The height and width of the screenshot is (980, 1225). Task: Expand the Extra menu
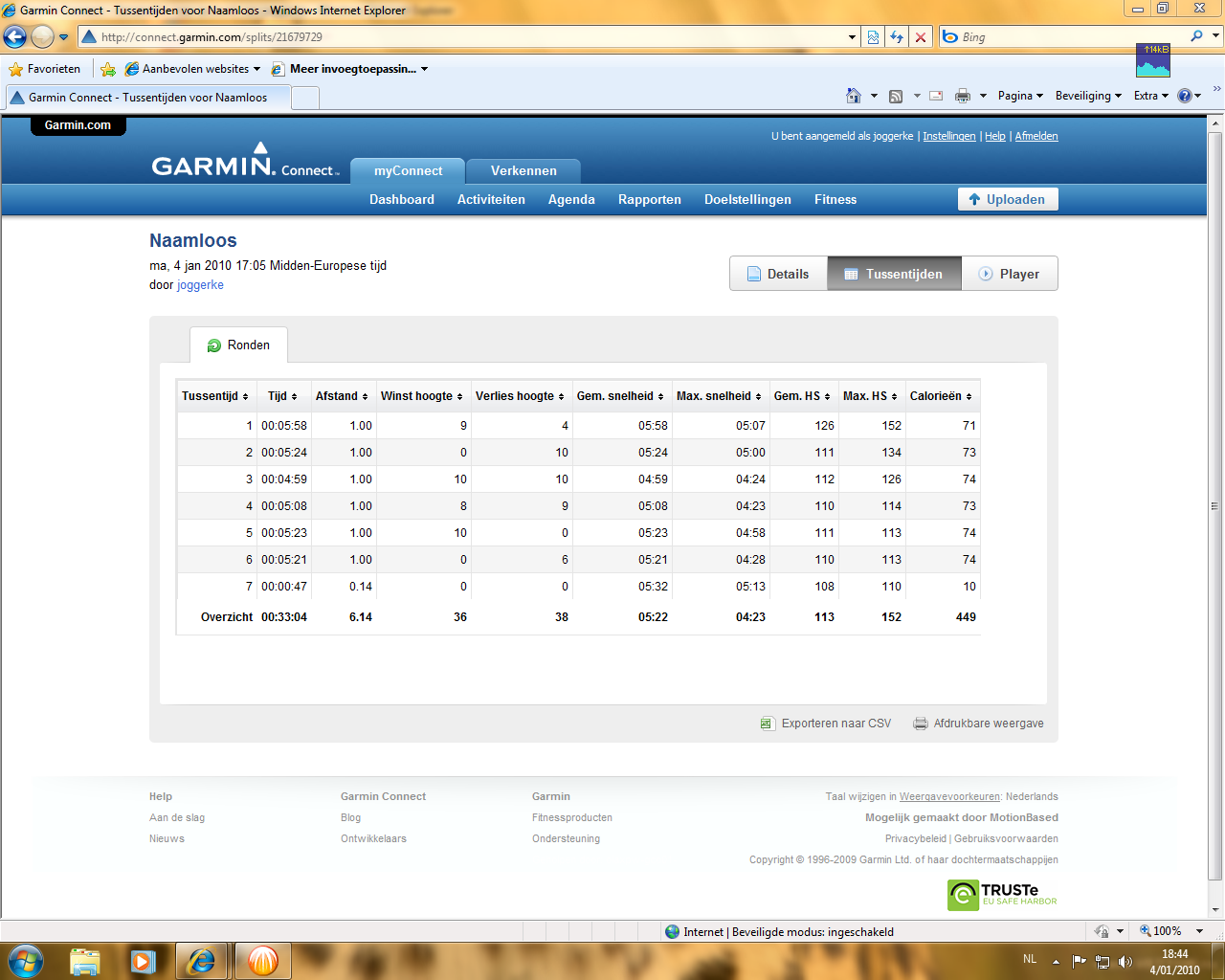[x=1151, y=96]
